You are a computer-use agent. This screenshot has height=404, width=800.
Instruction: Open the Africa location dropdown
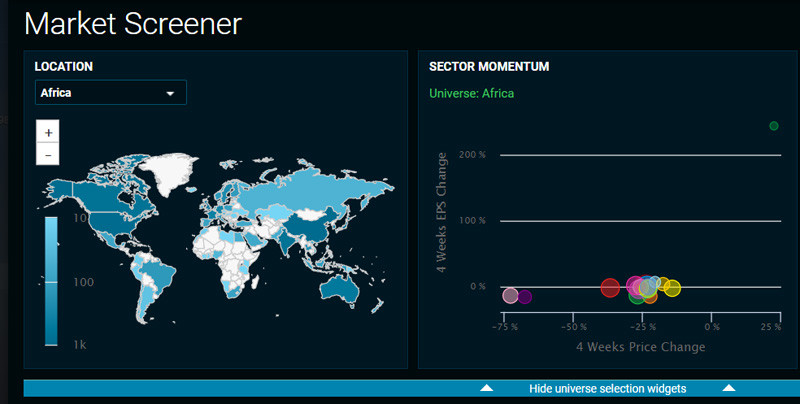pos(110,93)
